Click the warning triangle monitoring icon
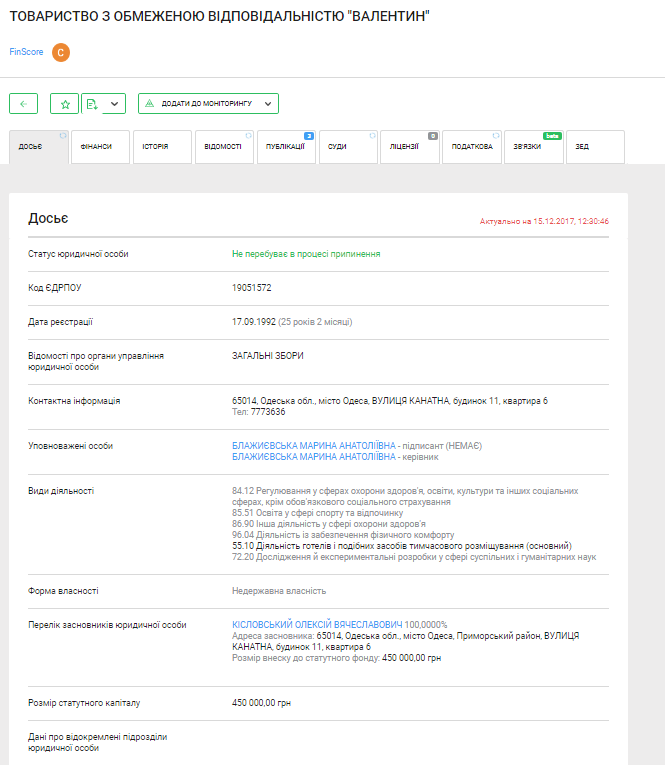 point(149,103)
